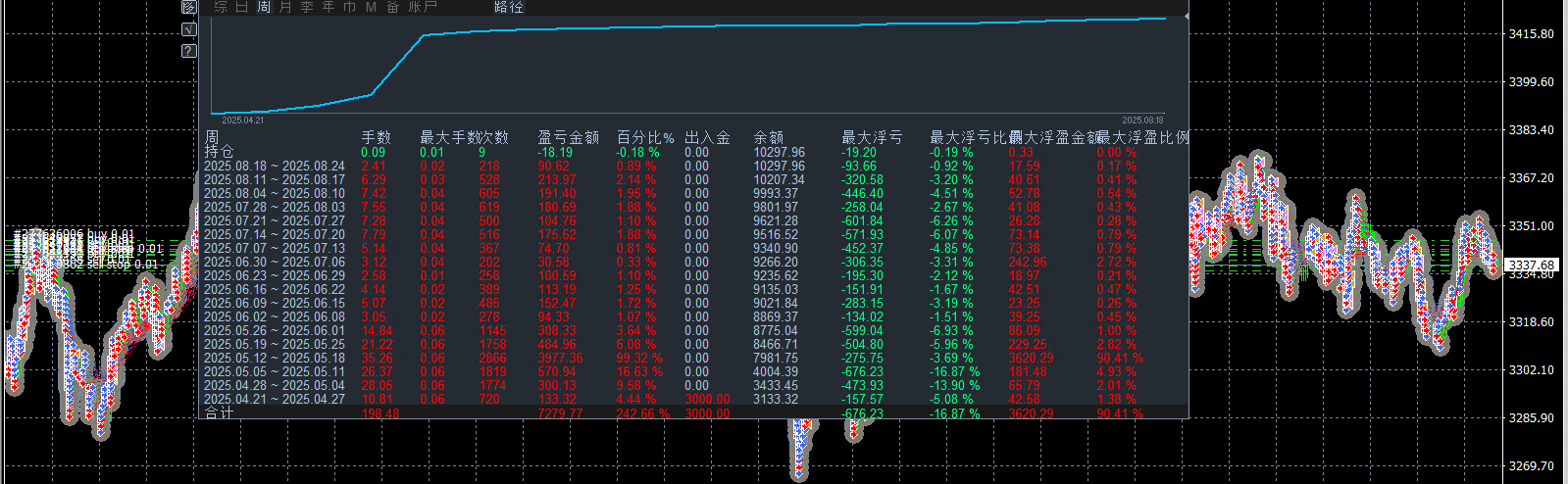
Task: Click total profit 7279.77
Action: tap(560, 413)
